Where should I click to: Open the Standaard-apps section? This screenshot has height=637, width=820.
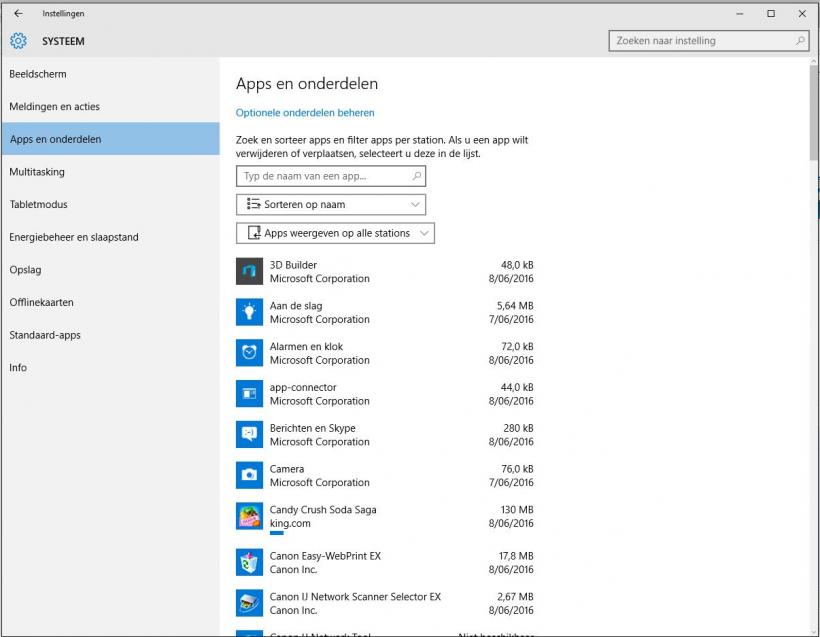45,335
